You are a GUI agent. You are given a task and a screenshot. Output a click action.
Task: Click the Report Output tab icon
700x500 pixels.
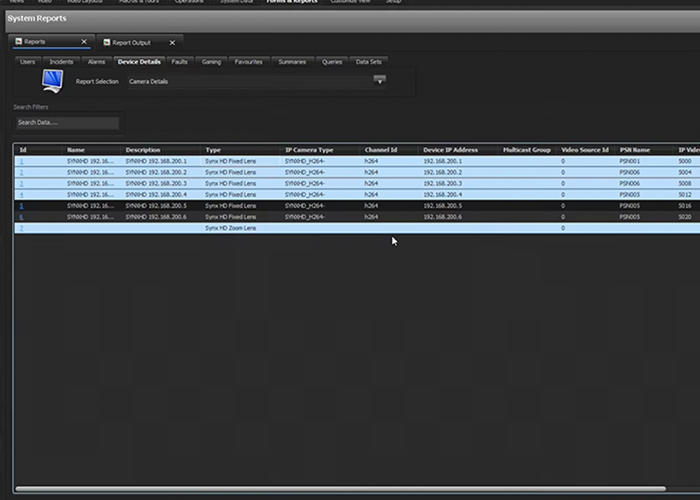(x=107, y=42)
